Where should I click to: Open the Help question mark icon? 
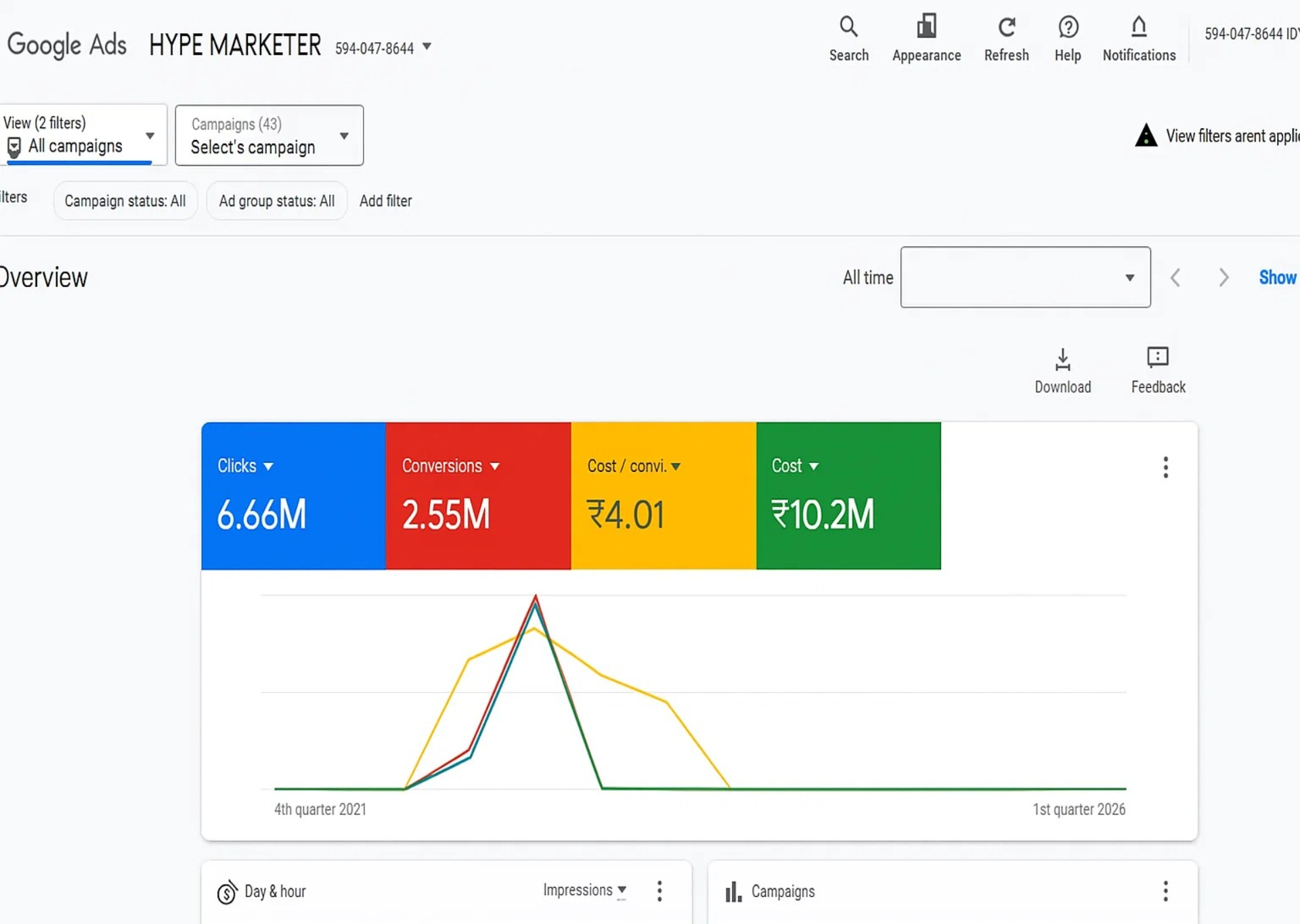[x=1068, y=27]
